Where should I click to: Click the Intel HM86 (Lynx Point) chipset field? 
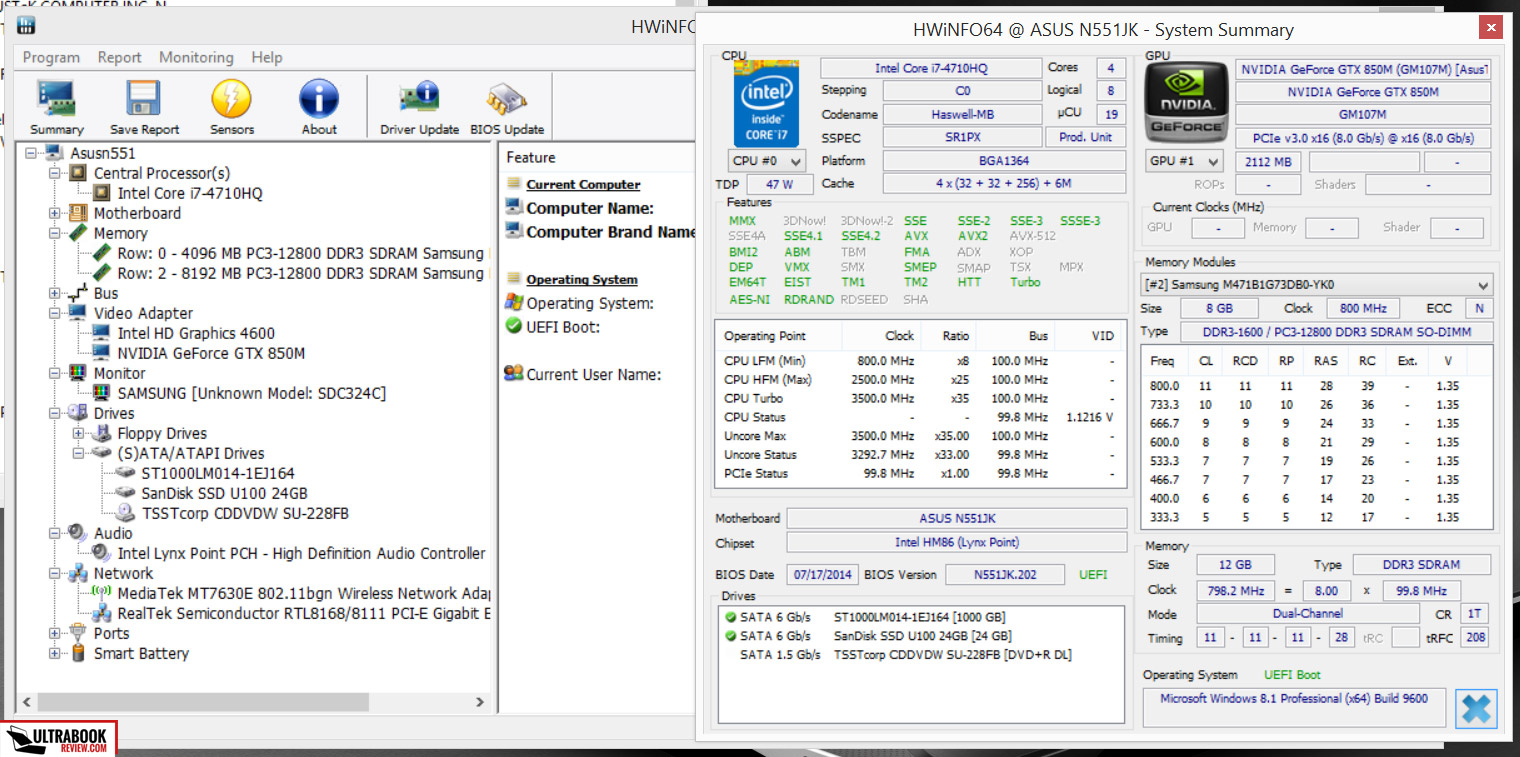tap(957, 542)
